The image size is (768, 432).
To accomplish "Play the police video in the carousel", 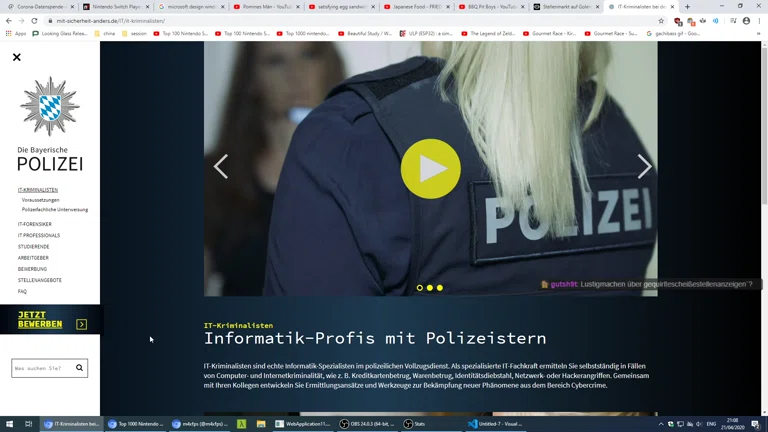I will [x=430, y=168].
